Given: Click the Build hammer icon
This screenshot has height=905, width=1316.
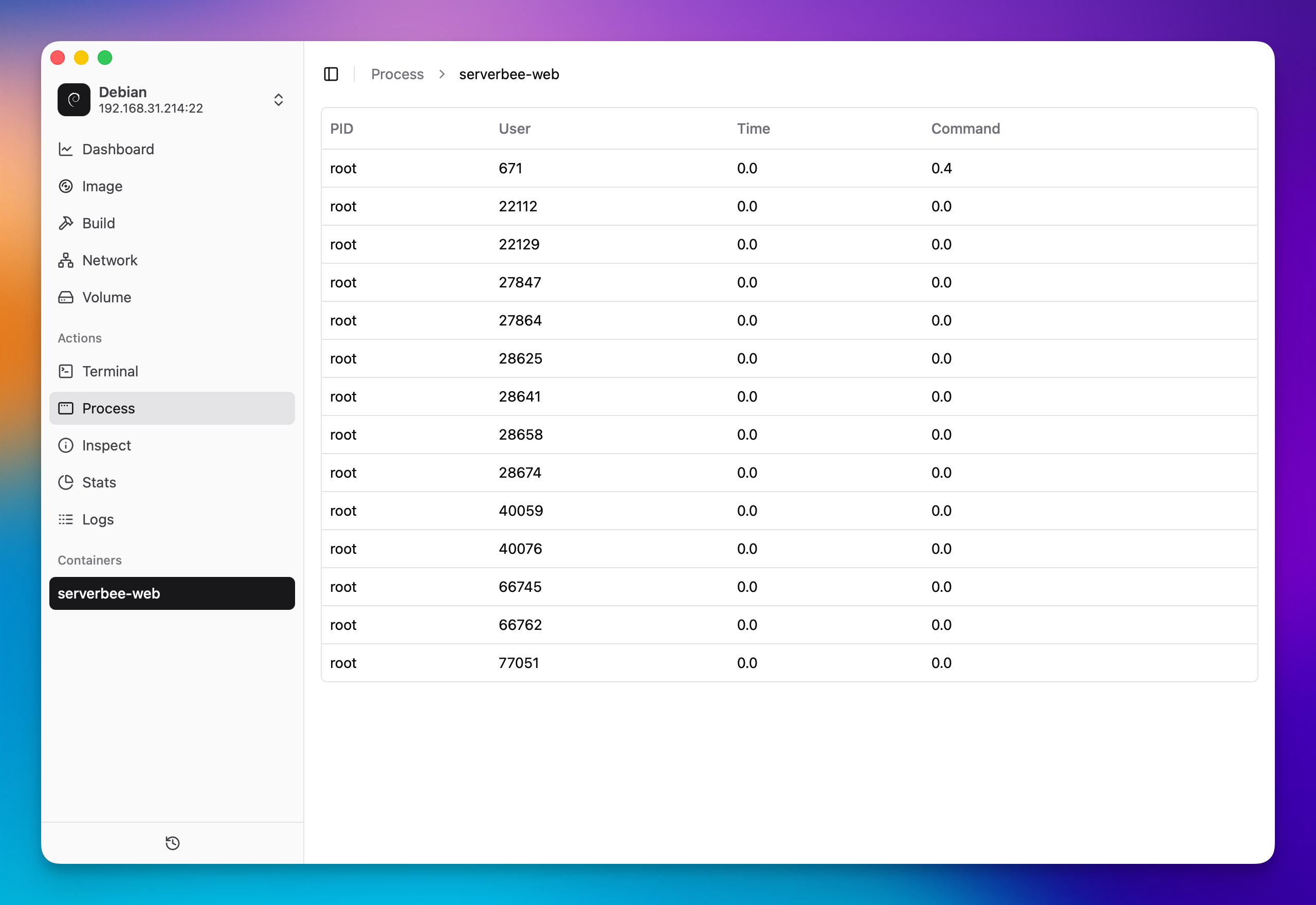Looking at the screenshot, I should [x=66, y=223].
